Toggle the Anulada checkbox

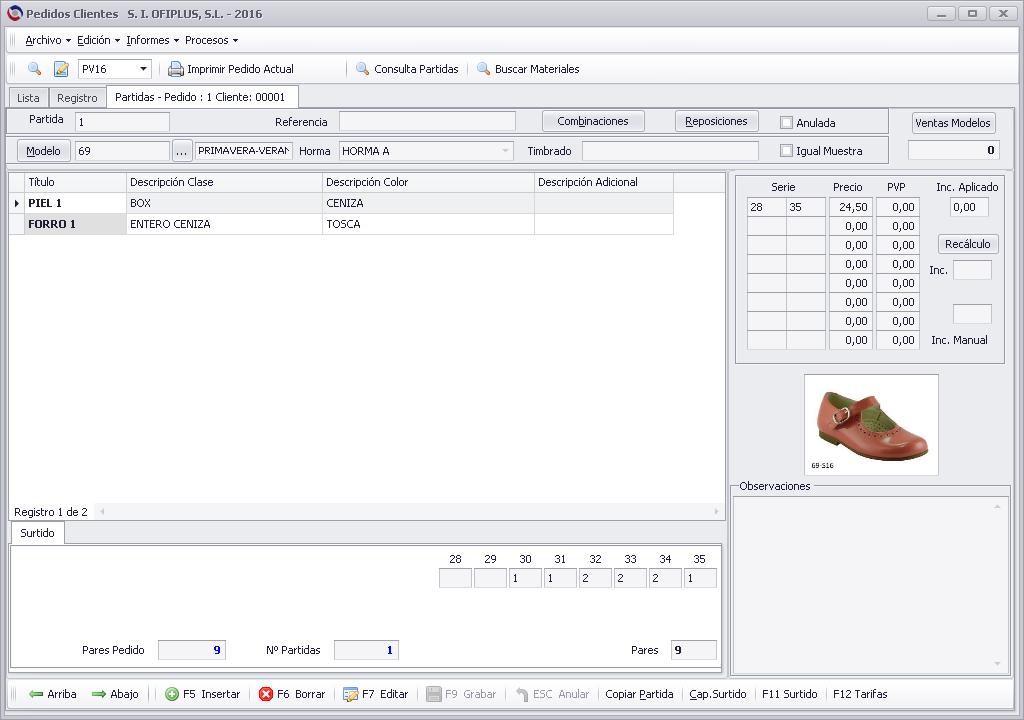[x=786, y=122]
